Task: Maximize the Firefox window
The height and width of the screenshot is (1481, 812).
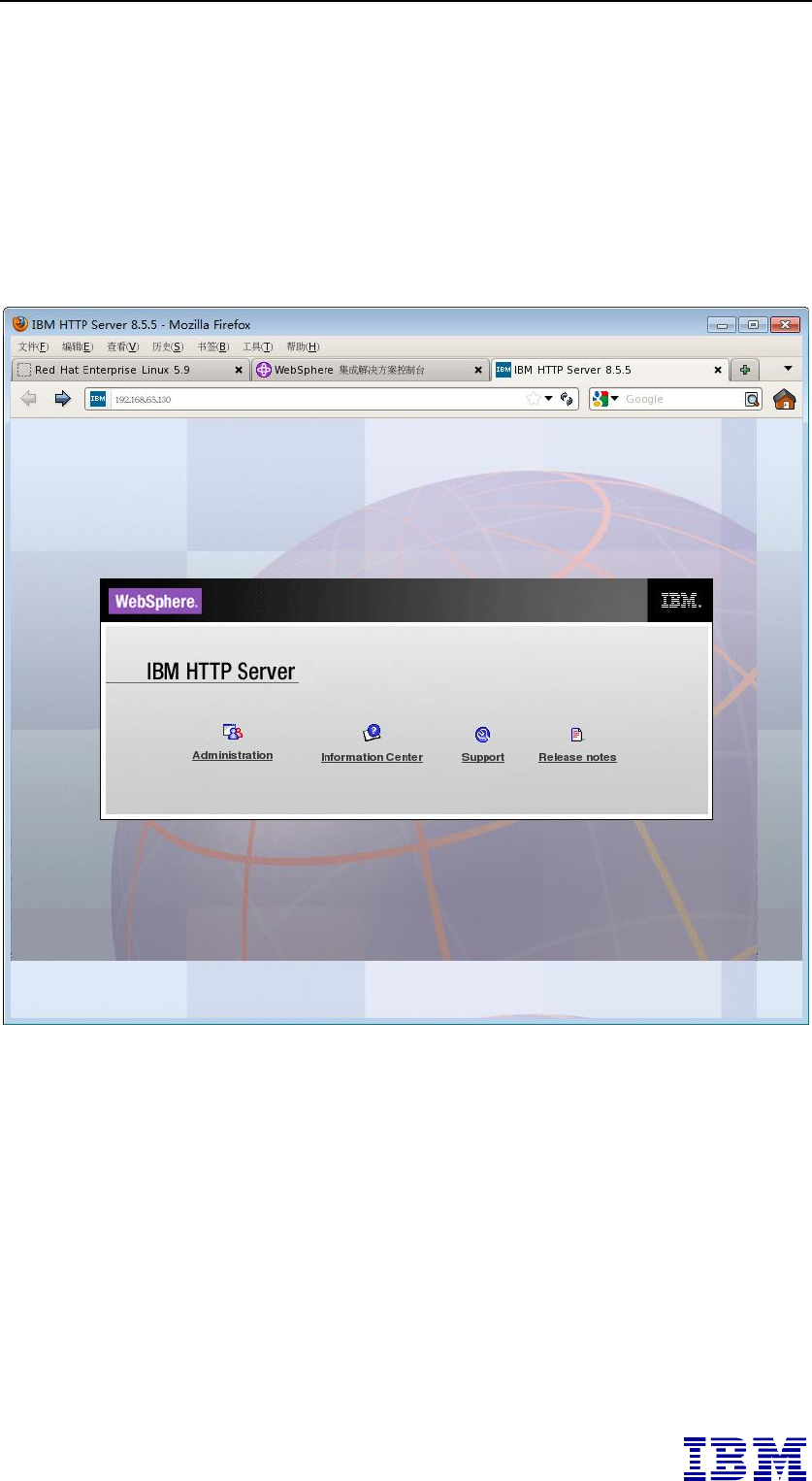Action: click(x=753, y=324)
